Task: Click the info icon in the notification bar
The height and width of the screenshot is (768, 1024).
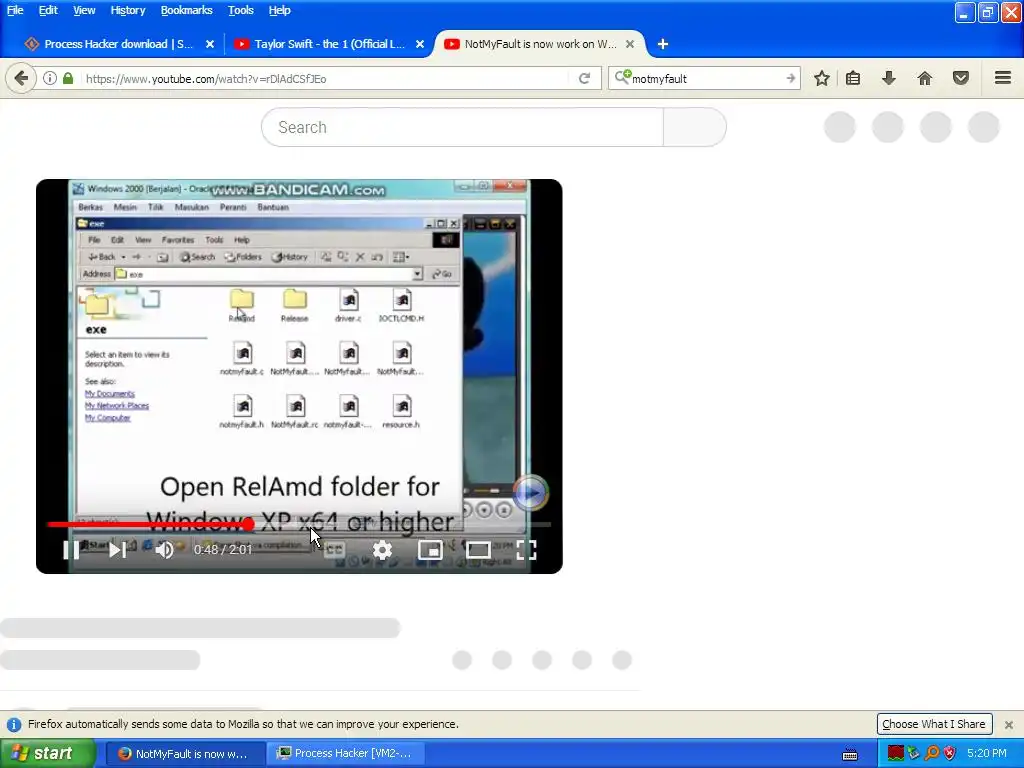Action: pos(14,724)
